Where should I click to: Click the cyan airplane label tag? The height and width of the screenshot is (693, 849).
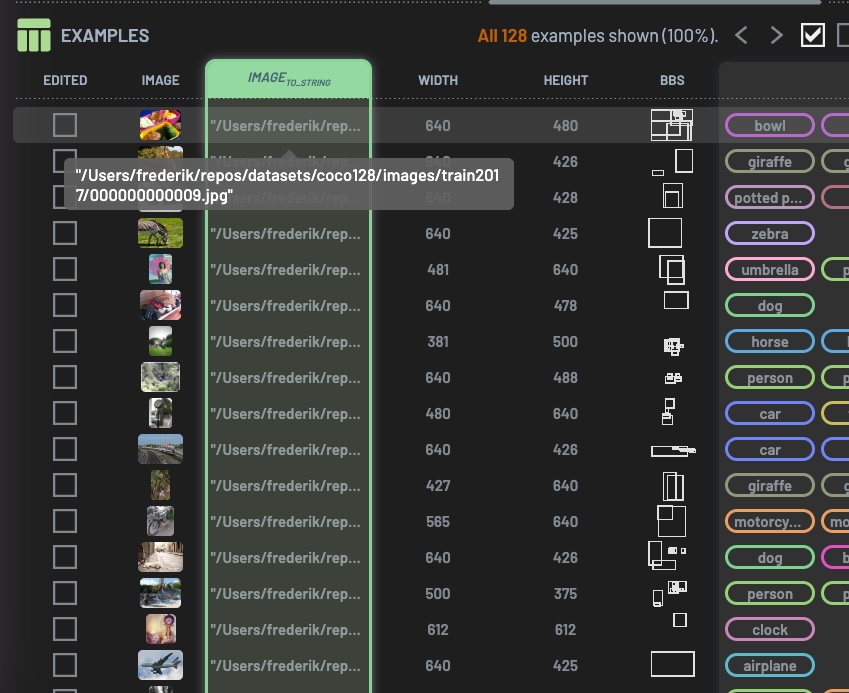click(x=769, y=666)
